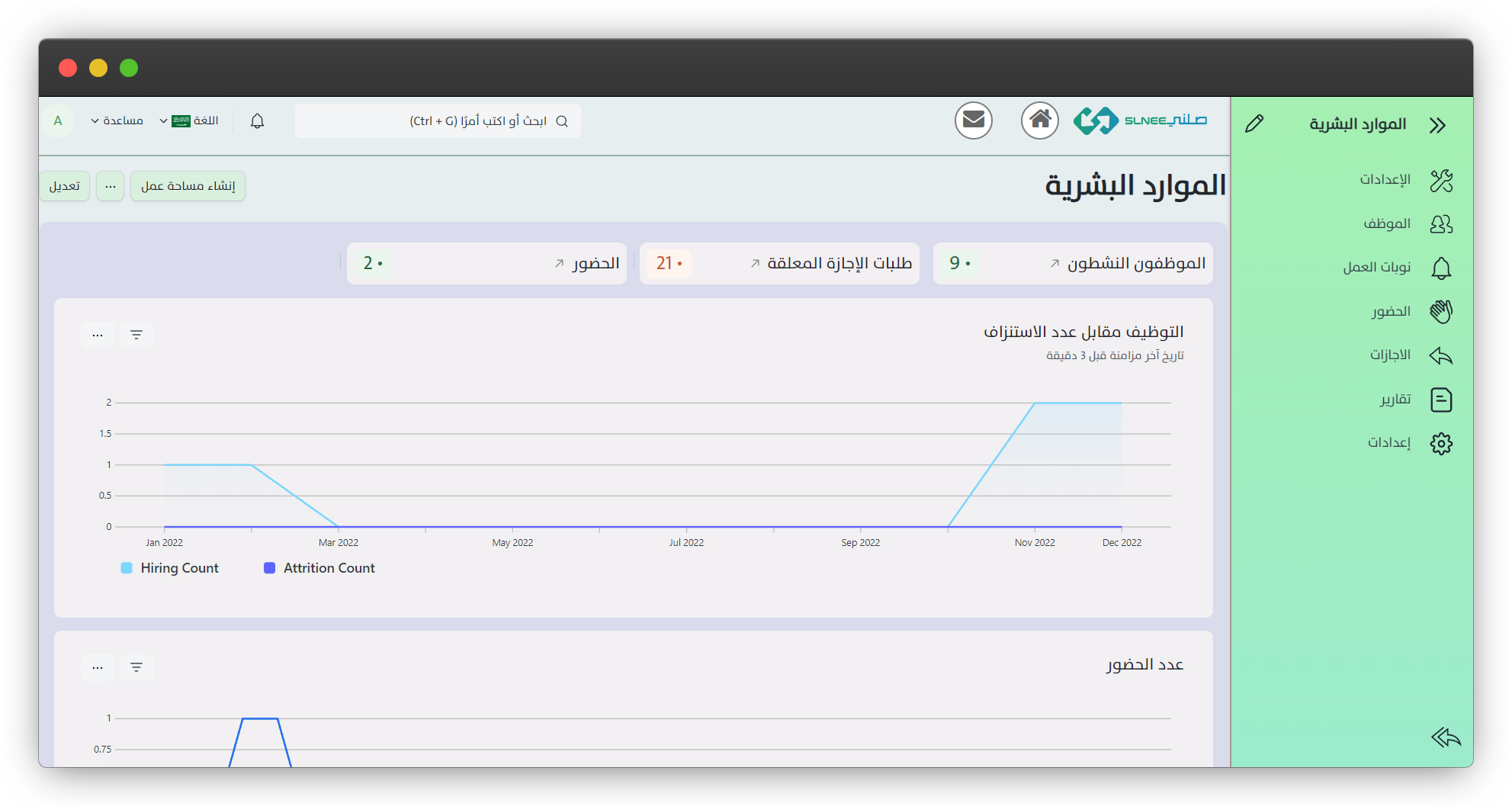Collapse sidebar using double chevron icon

pos(1437,125)
